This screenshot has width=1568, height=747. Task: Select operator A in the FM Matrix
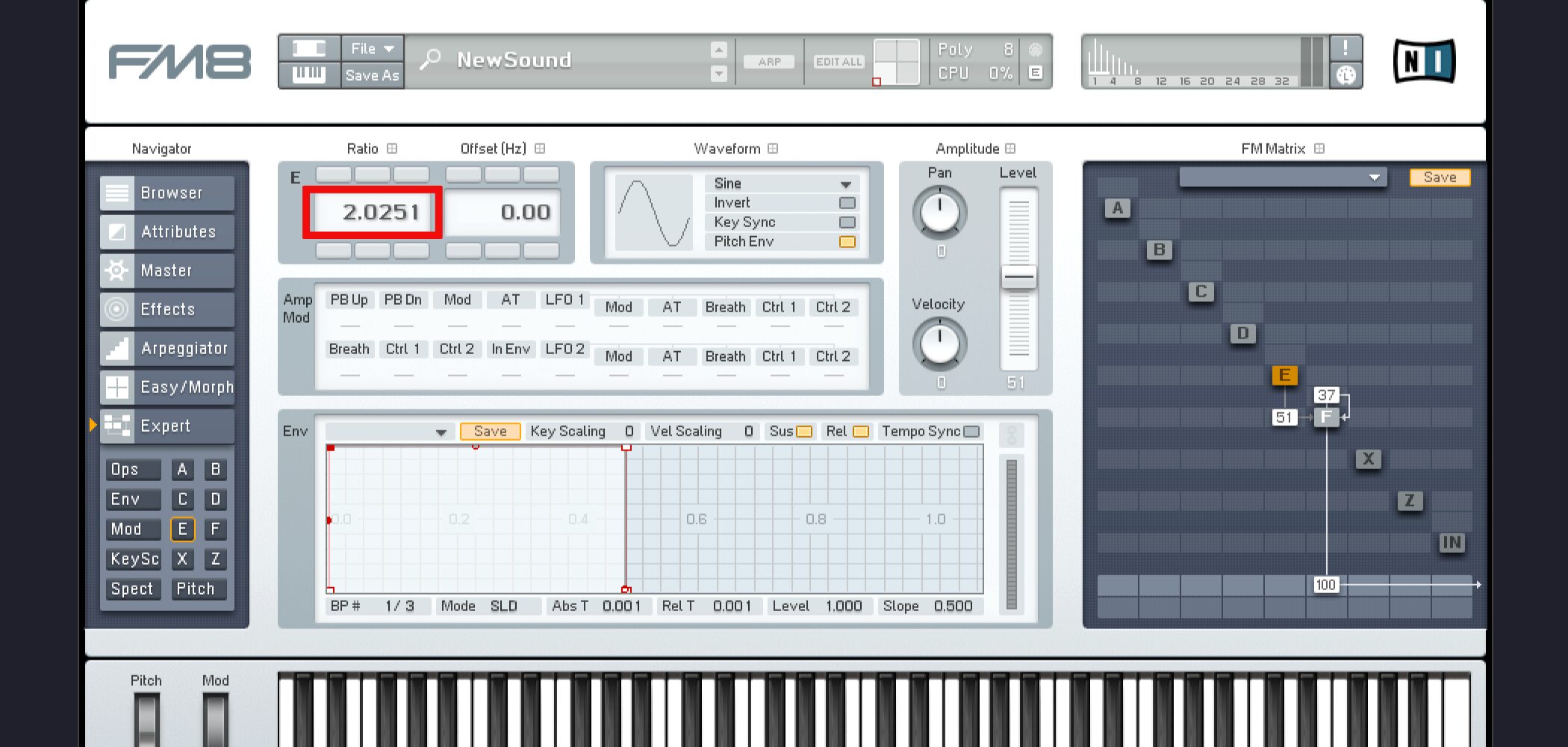click(1117, 208)
